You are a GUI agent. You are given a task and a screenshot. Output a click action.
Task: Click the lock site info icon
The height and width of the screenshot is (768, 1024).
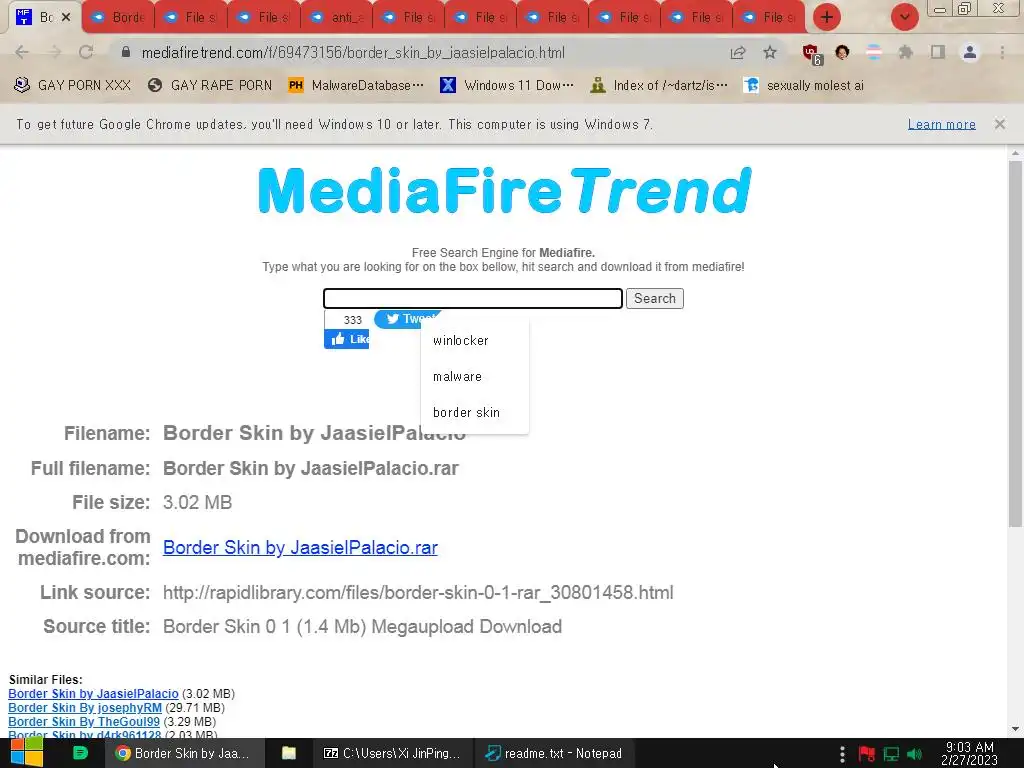(x=126, y=52)
